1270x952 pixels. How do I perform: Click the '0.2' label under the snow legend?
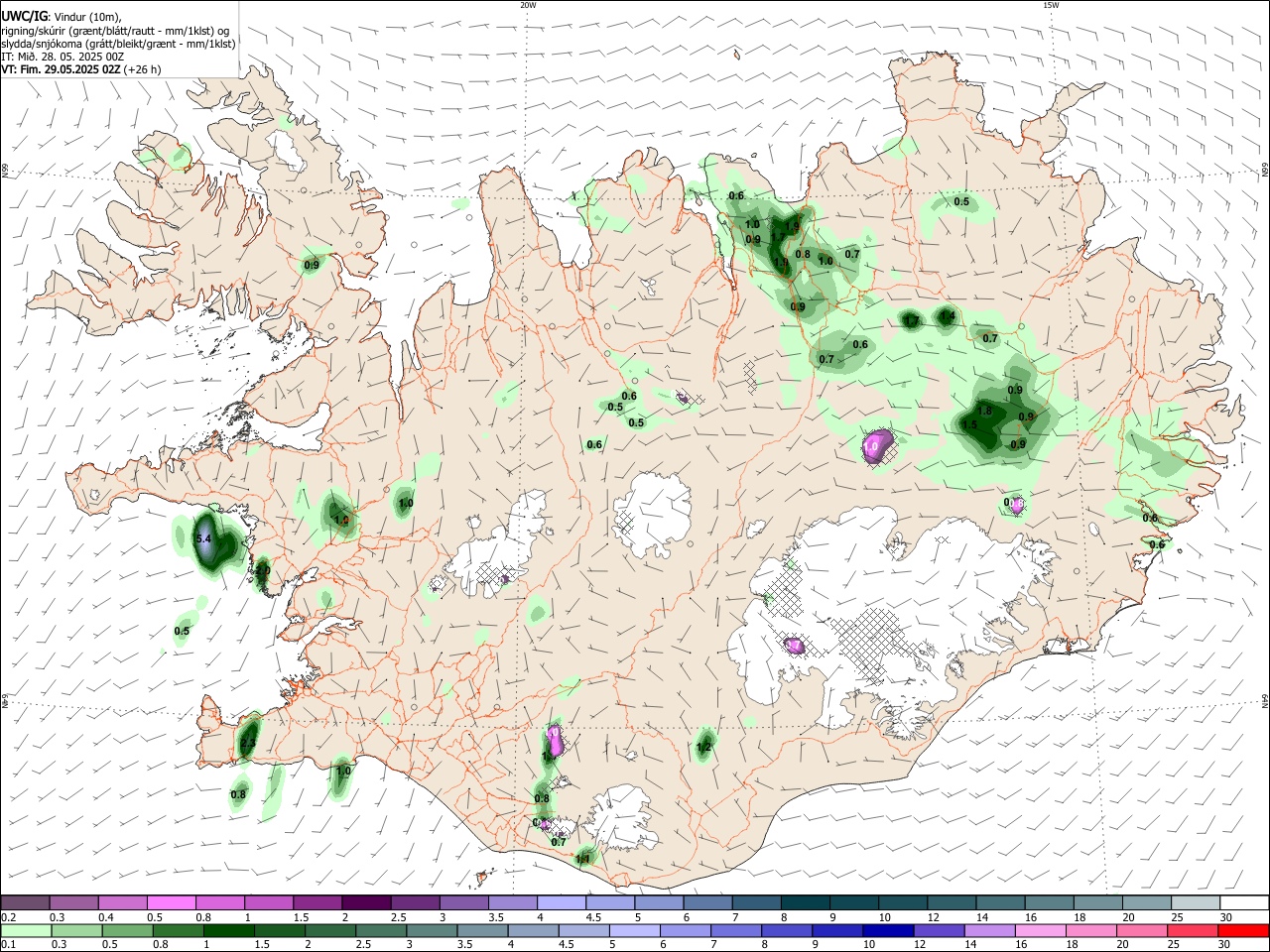coord(8,917)
